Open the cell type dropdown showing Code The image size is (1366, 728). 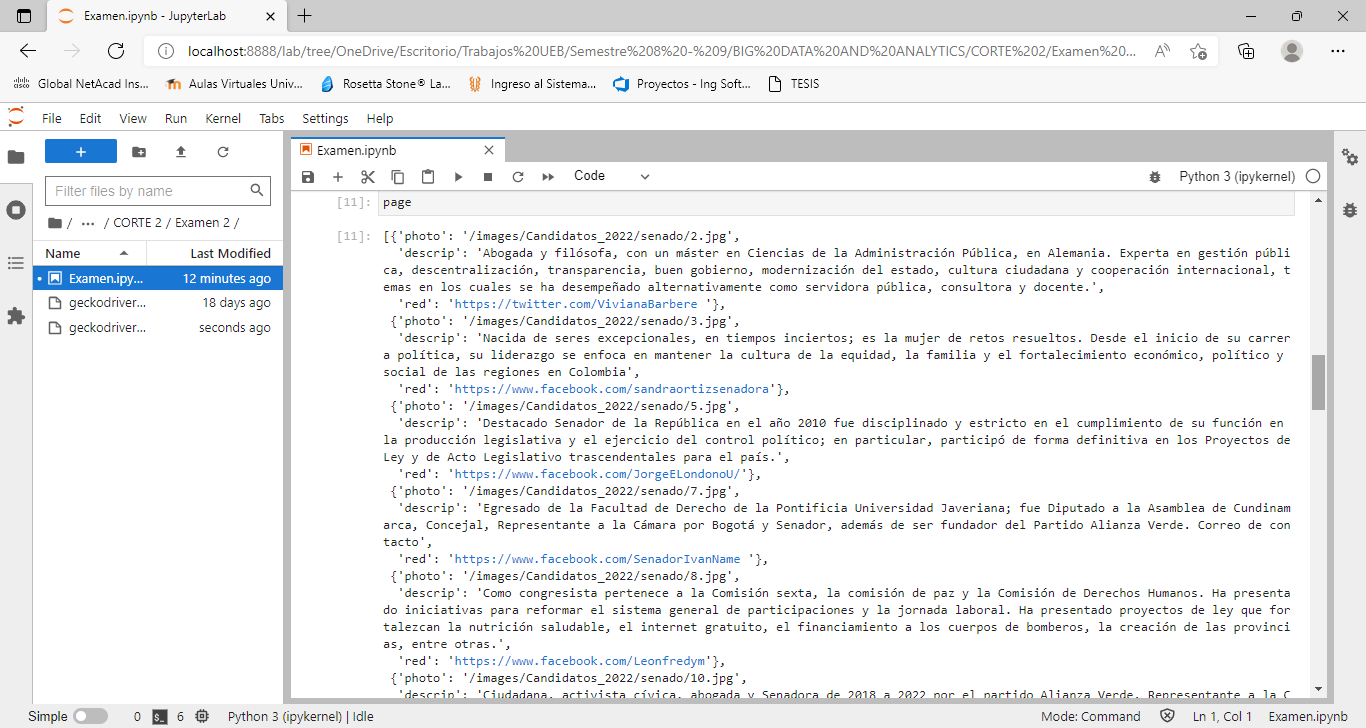(x=610, y=176)
